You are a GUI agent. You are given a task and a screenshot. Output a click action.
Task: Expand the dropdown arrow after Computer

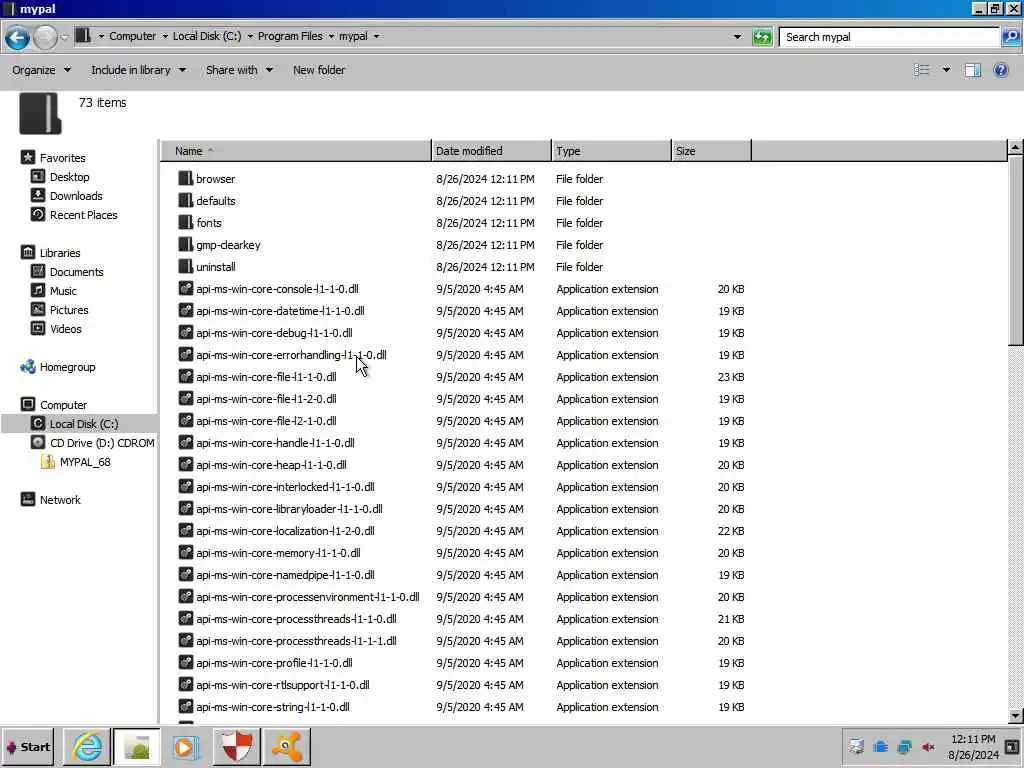point(165,37)
